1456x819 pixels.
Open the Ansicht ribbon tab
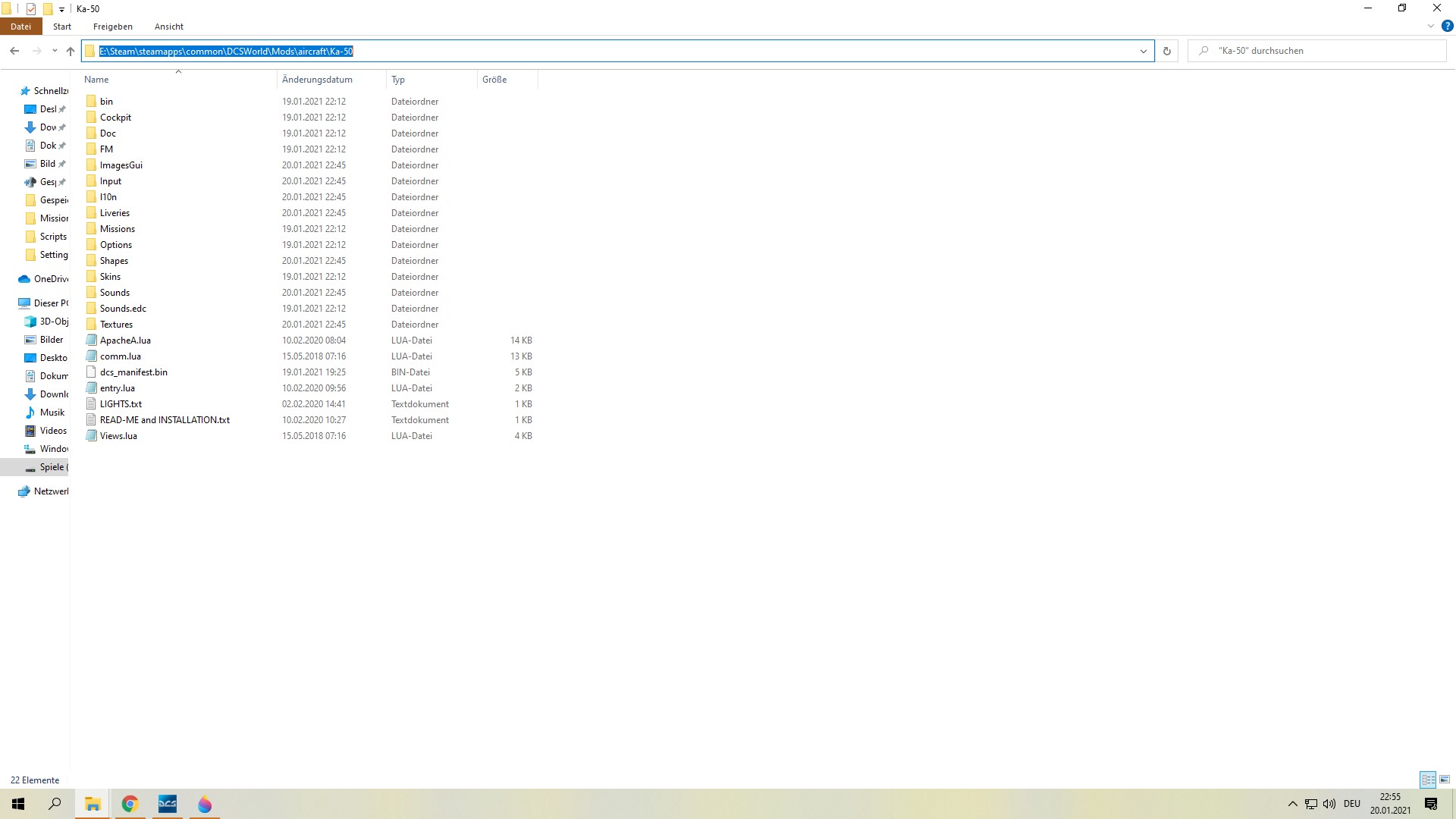tap(169, 27)
